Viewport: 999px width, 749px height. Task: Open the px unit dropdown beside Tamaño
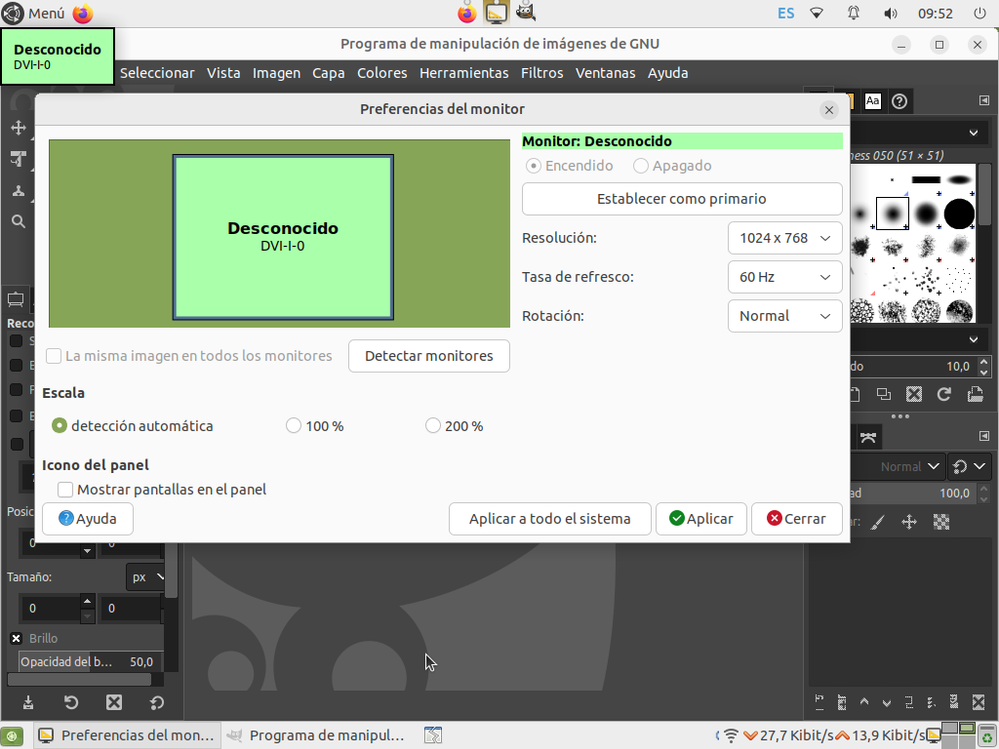pos(145,577)
